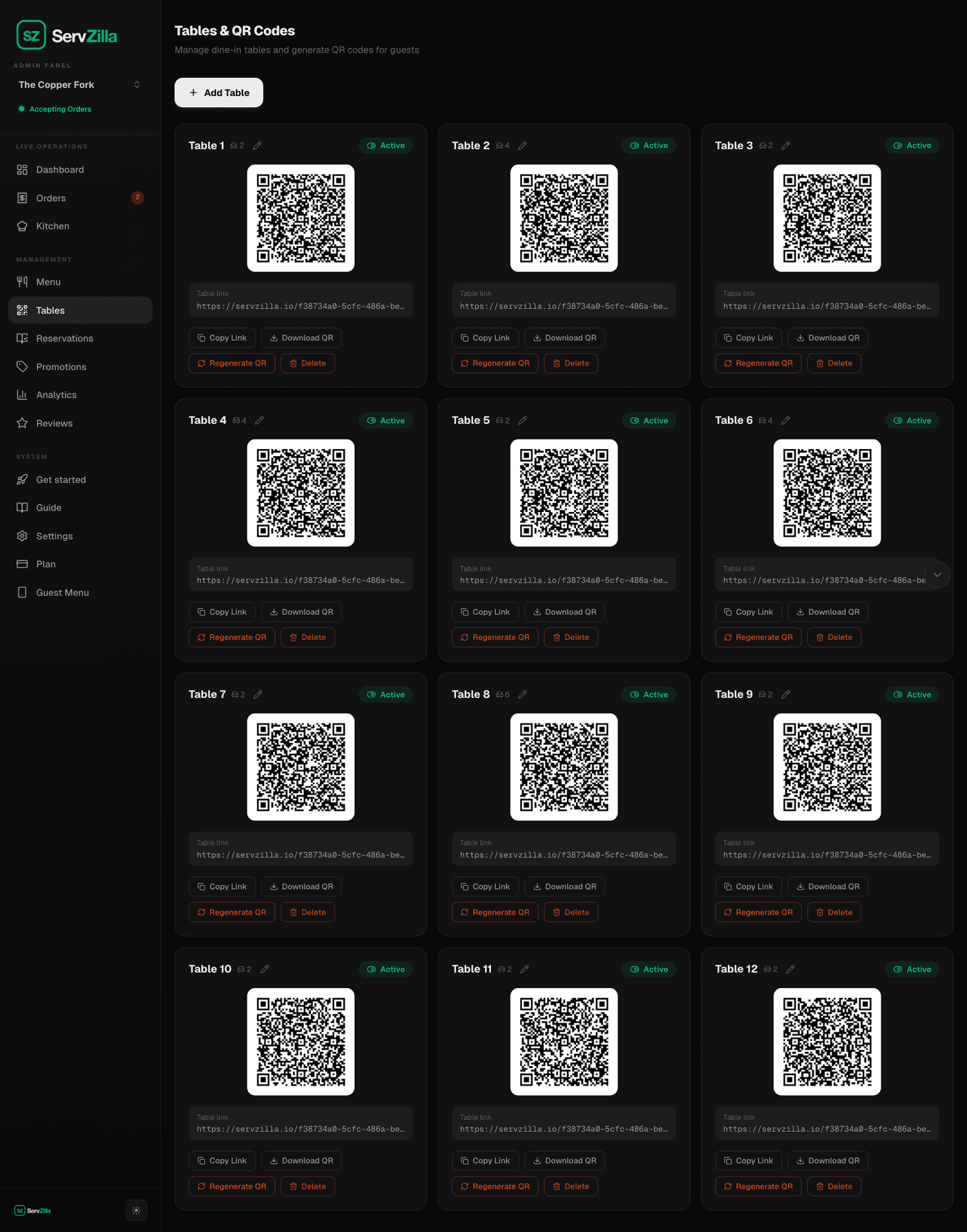967x1232 pixels.
Task: Click Table 2 link URL field
Action: click(x=564, y=300)
